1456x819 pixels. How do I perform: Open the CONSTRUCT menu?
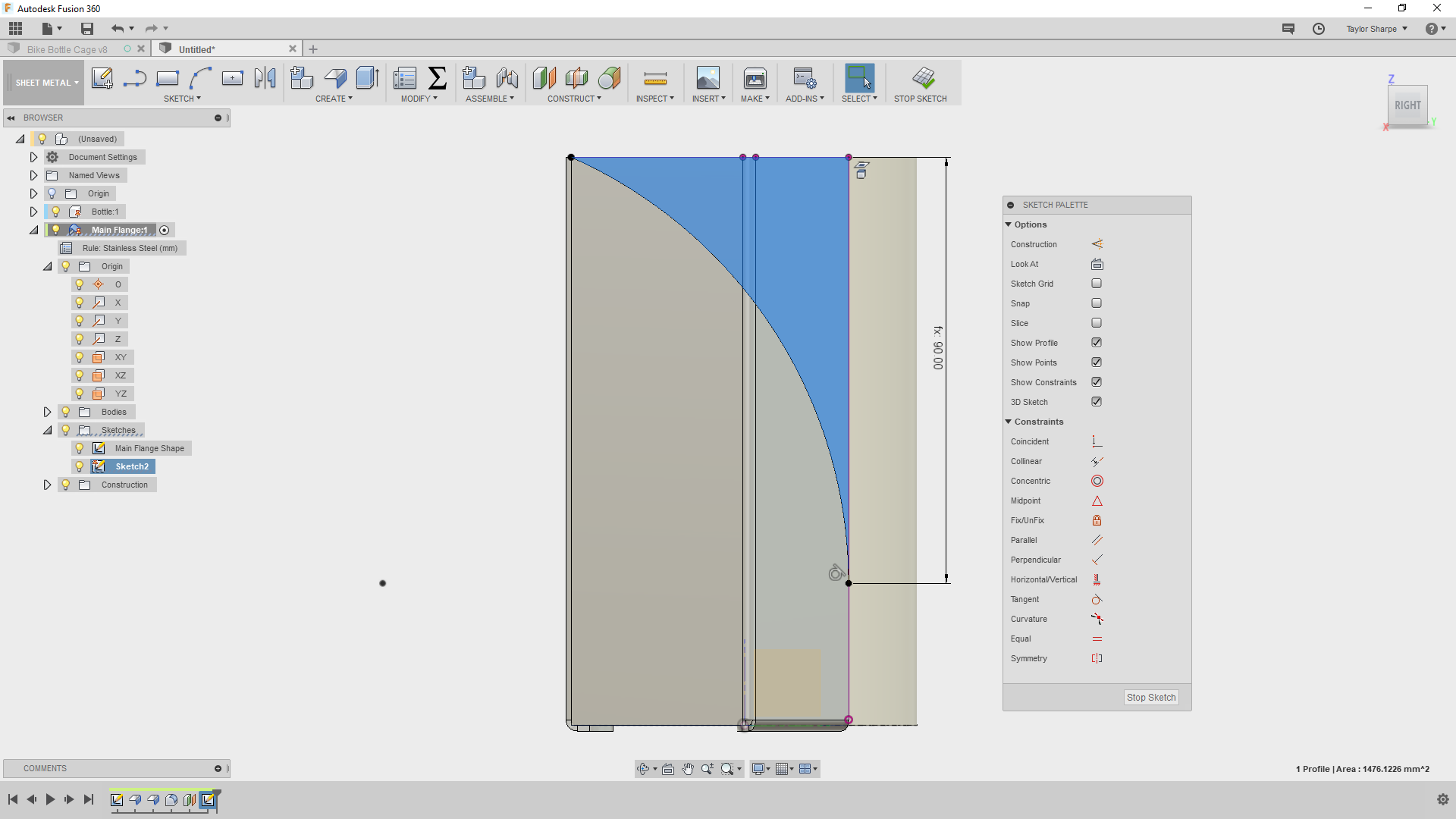point(574,99)
